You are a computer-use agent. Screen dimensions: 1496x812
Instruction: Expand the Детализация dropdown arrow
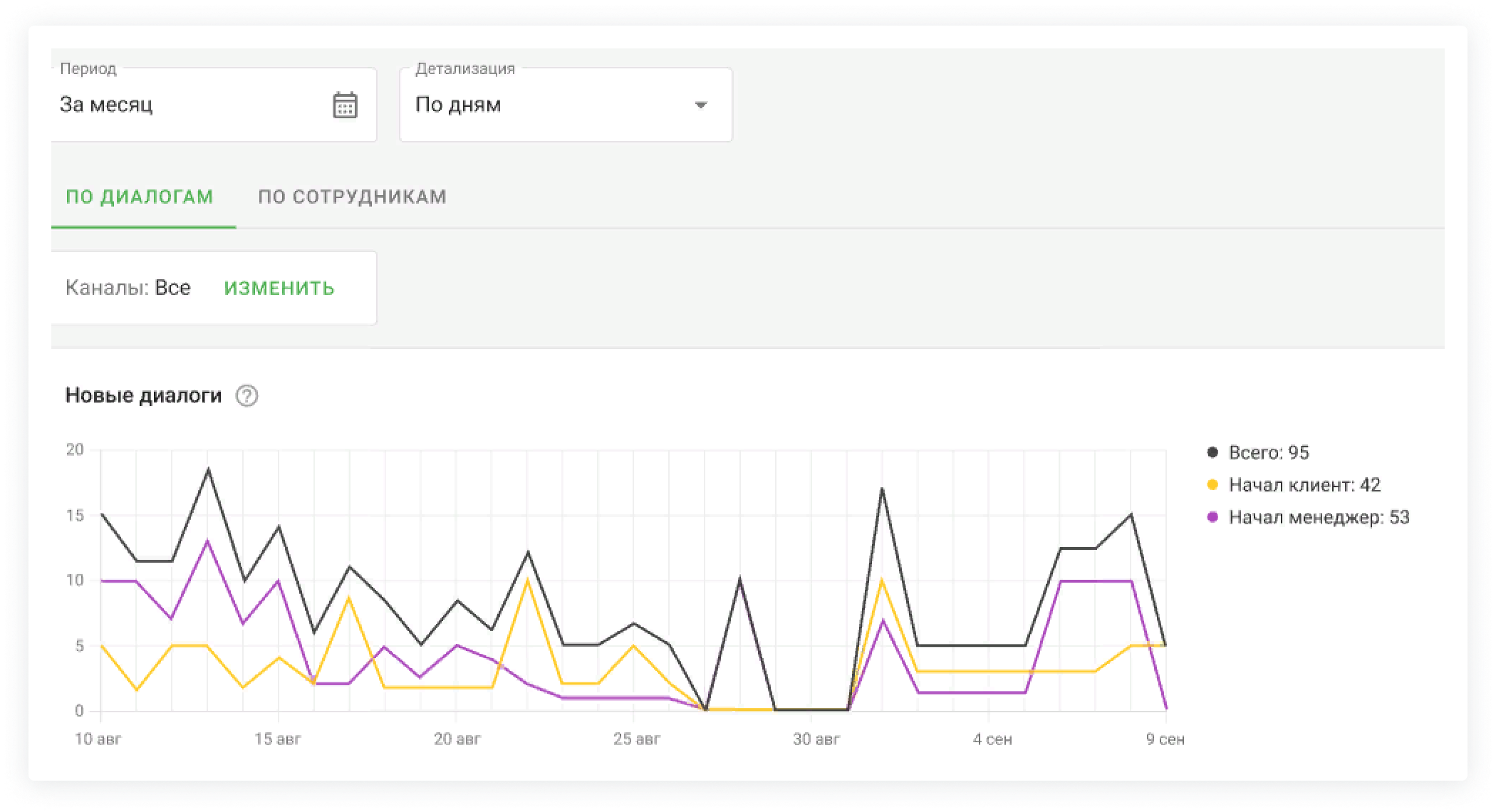point(700,105)
